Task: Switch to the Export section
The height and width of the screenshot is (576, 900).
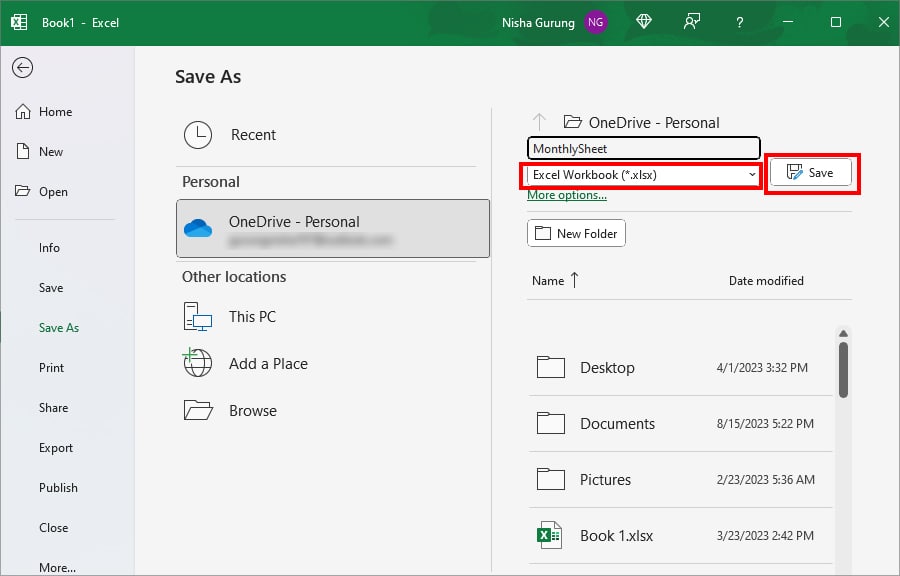Action: tap(55, 447)
